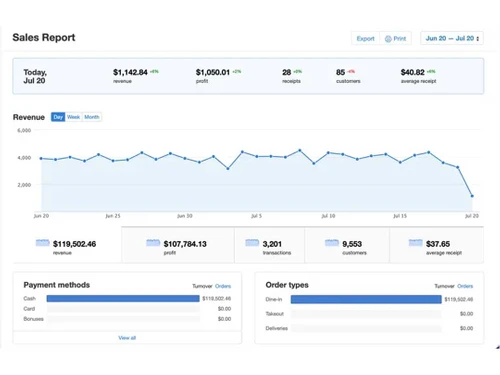The image size is (500, 375).
Task: Switch revenue chart to Month
Action: click(x=92, y=117)
